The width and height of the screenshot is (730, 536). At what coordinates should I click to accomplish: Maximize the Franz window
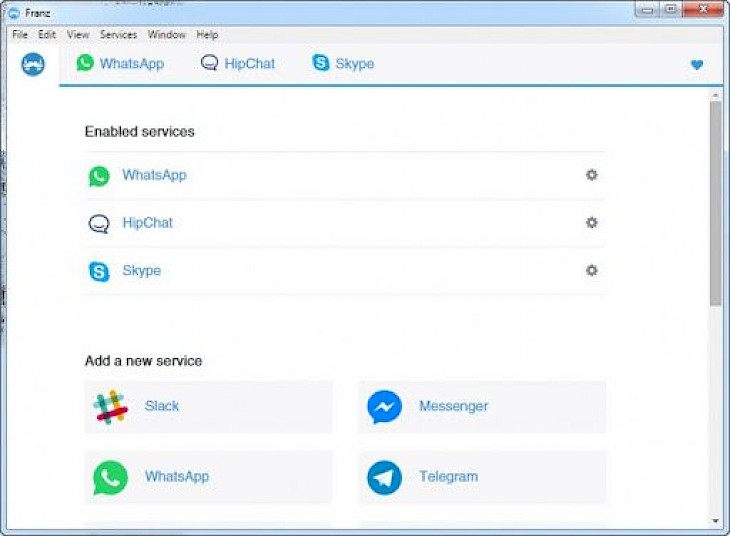pyautogui.click(x=670, y=9)
